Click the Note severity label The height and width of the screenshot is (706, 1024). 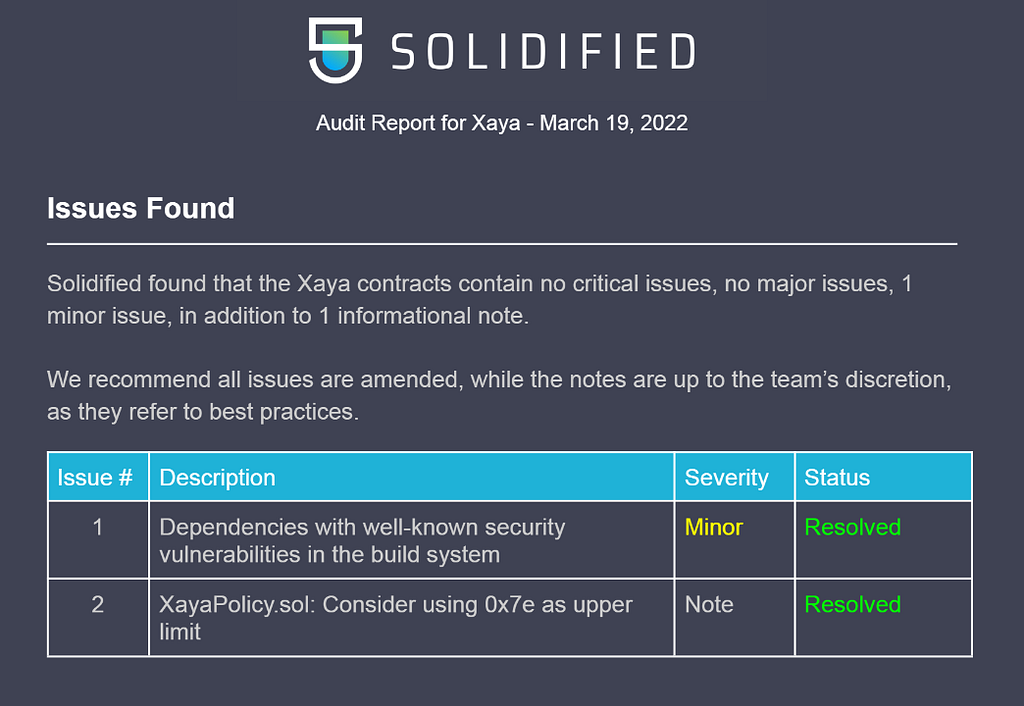[x=709, y=604]
